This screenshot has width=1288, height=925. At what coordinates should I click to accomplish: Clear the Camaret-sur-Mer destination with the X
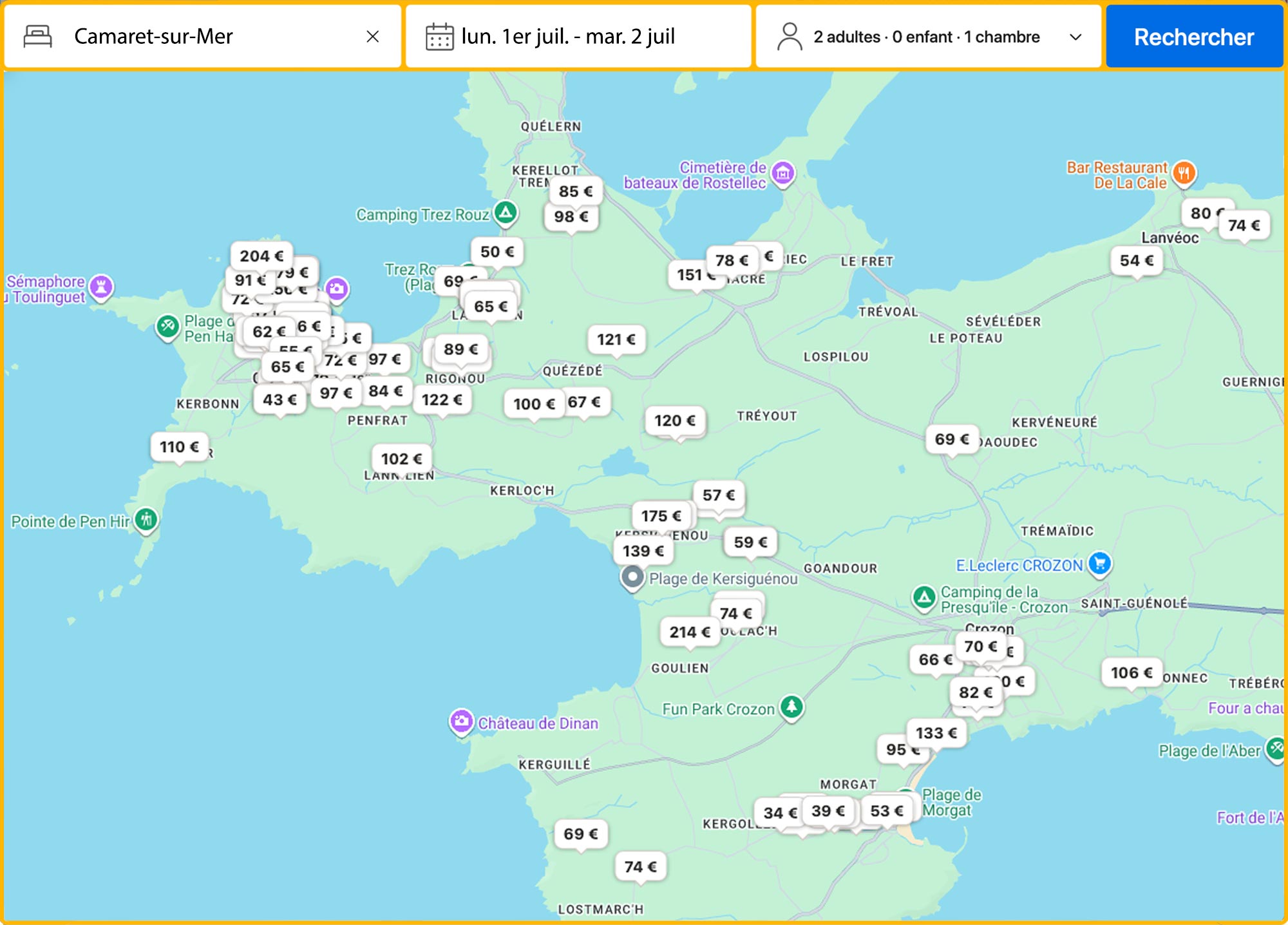[374, 37]
